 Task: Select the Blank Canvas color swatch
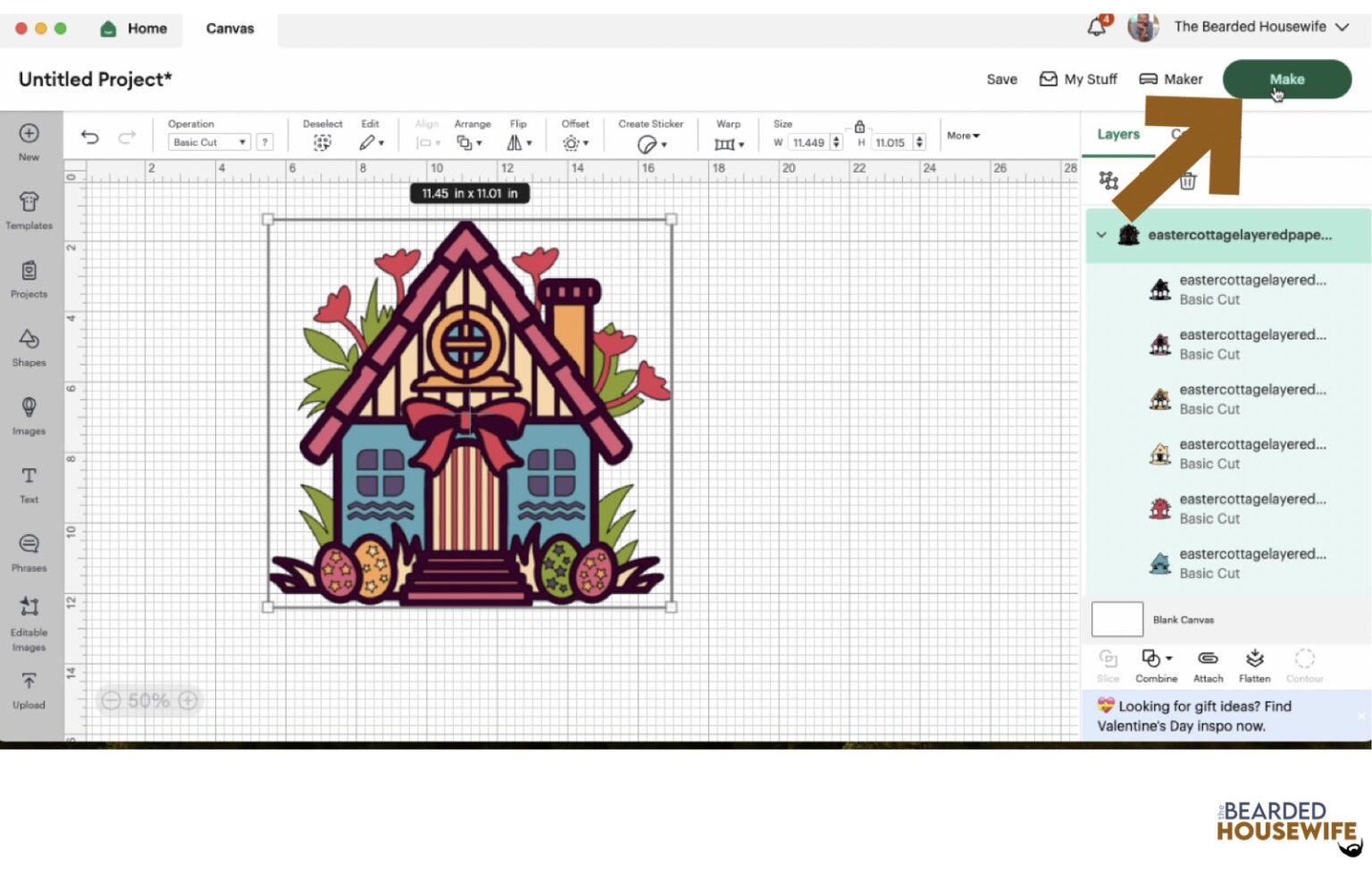click(1117, 619)
